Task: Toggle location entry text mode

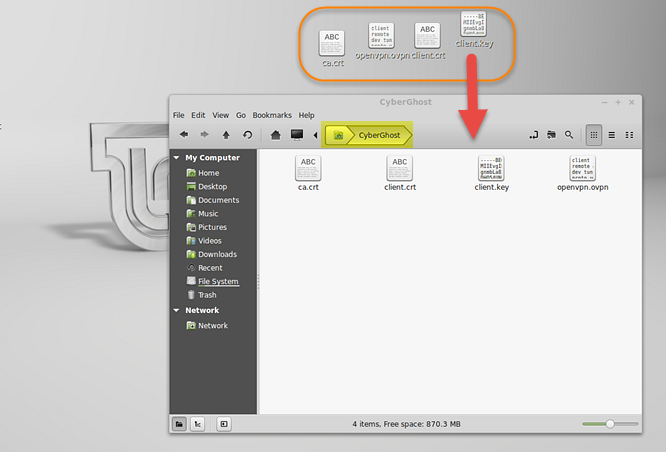Action: (533, 135)
